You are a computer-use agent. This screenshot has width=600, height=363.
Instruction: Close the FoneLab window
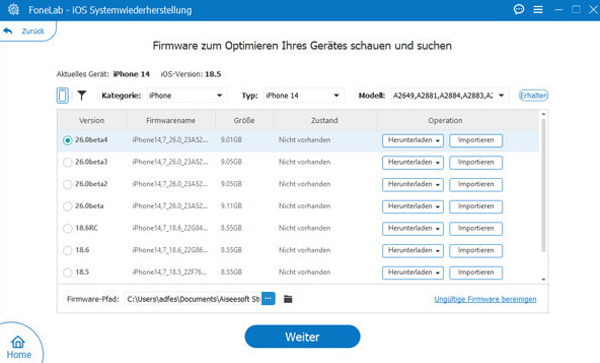593,9
